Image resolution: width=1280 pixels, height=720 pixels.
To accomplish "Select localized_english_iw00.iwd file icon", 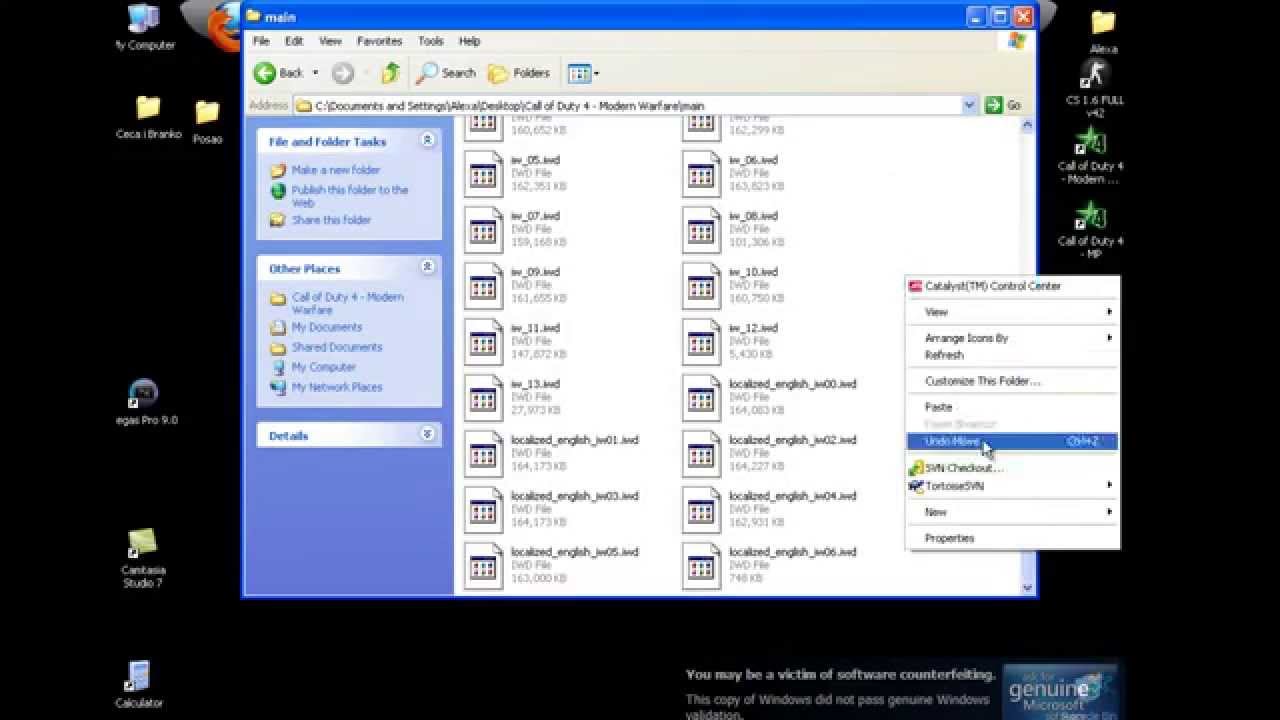I will [701, 398].
